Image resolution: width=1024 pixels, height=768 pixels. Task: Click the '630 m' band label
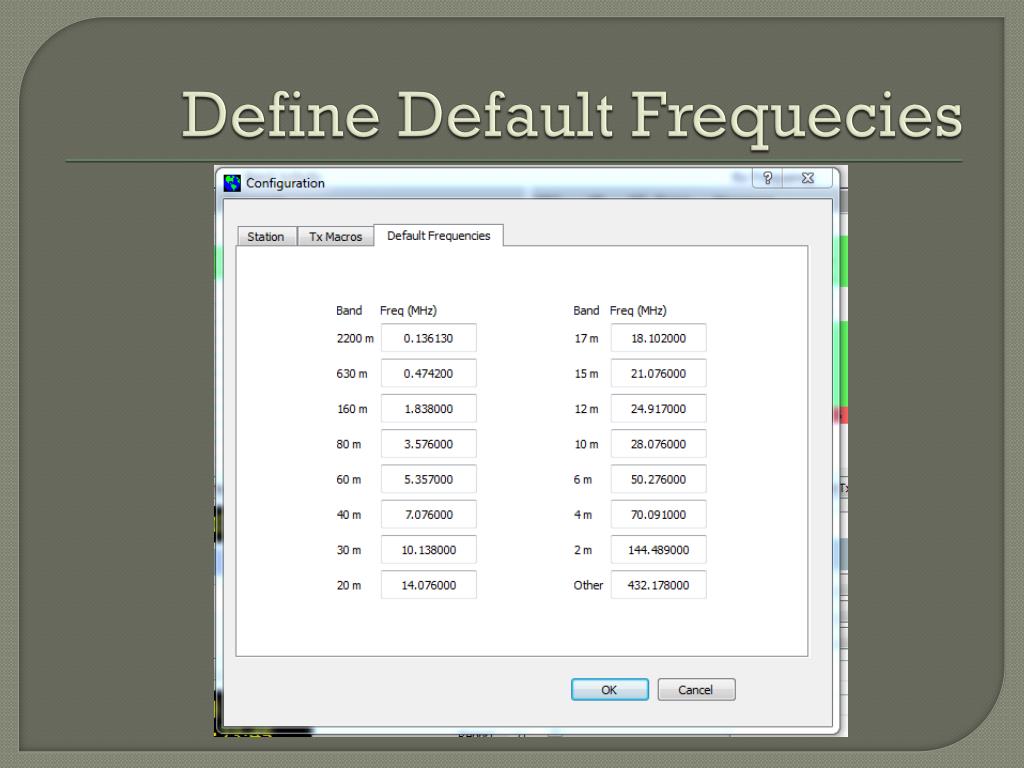click(352, 374)
